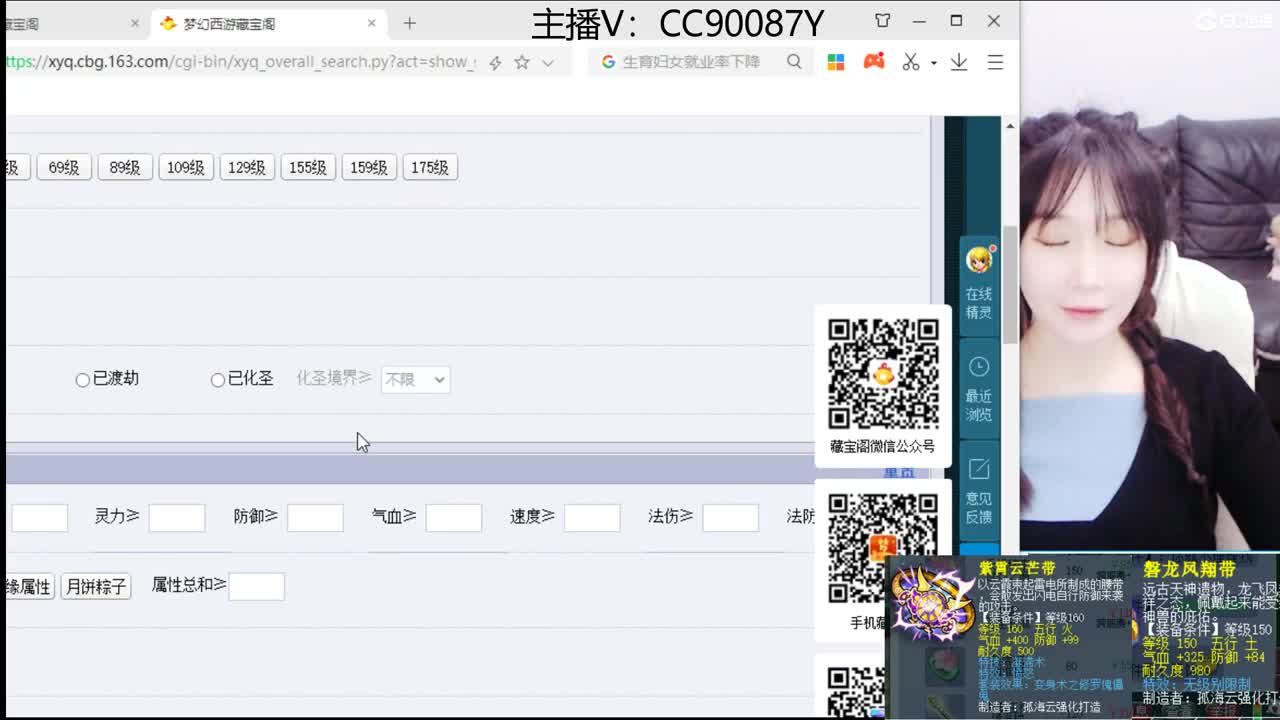Click the 法伤≥ input field
Image resolution: width=1280 pixels, height=720 pixels.
pos(730,517)
